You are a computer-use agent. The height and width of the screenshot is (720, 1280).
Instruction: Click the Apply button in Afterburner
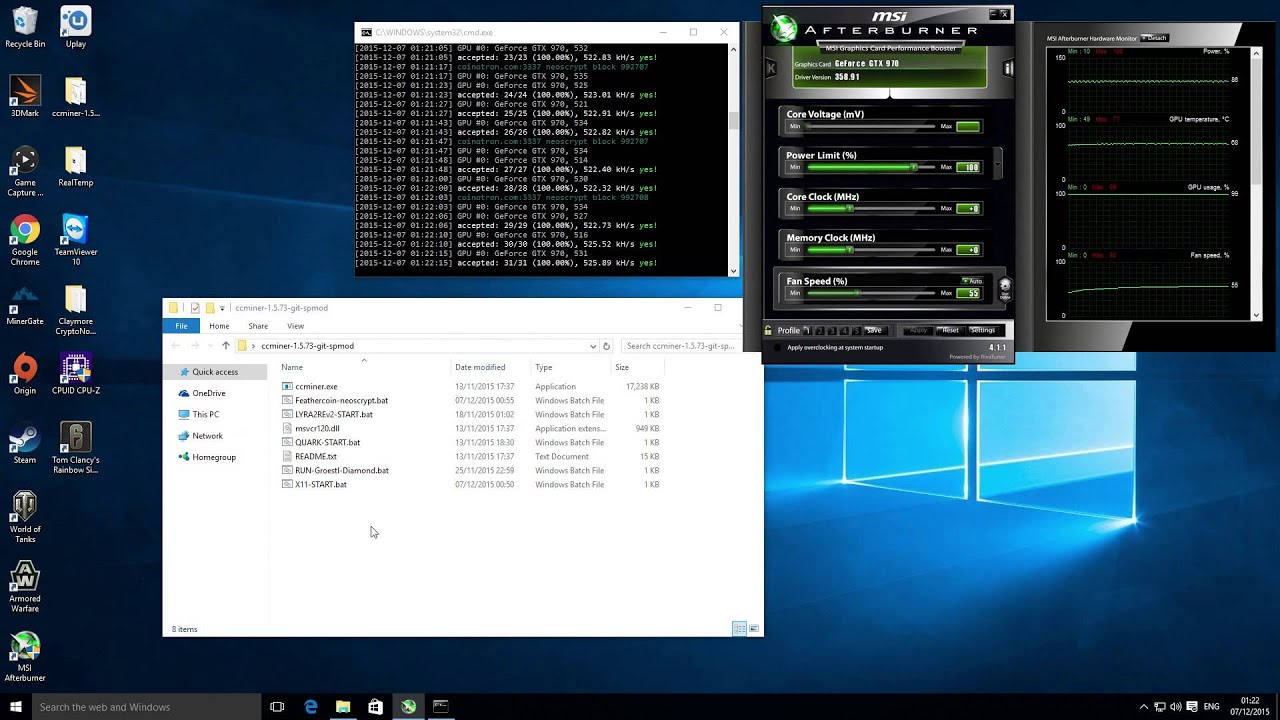(x=918, y=330)
